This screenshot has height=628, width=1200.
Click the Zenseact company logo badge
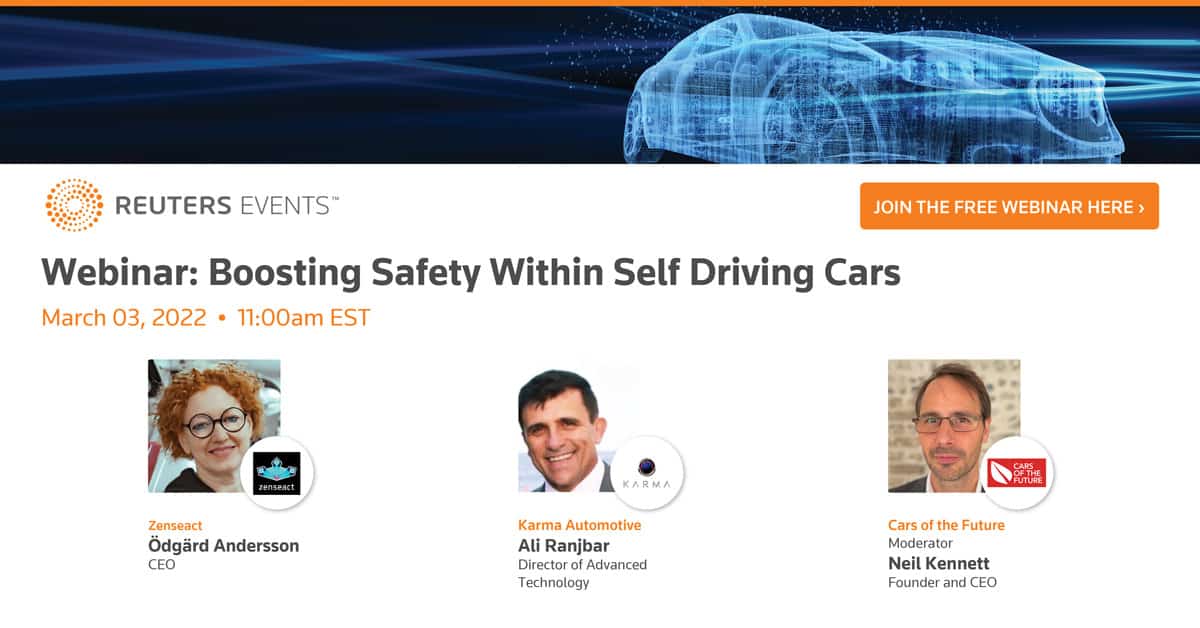tap(277, 473)
